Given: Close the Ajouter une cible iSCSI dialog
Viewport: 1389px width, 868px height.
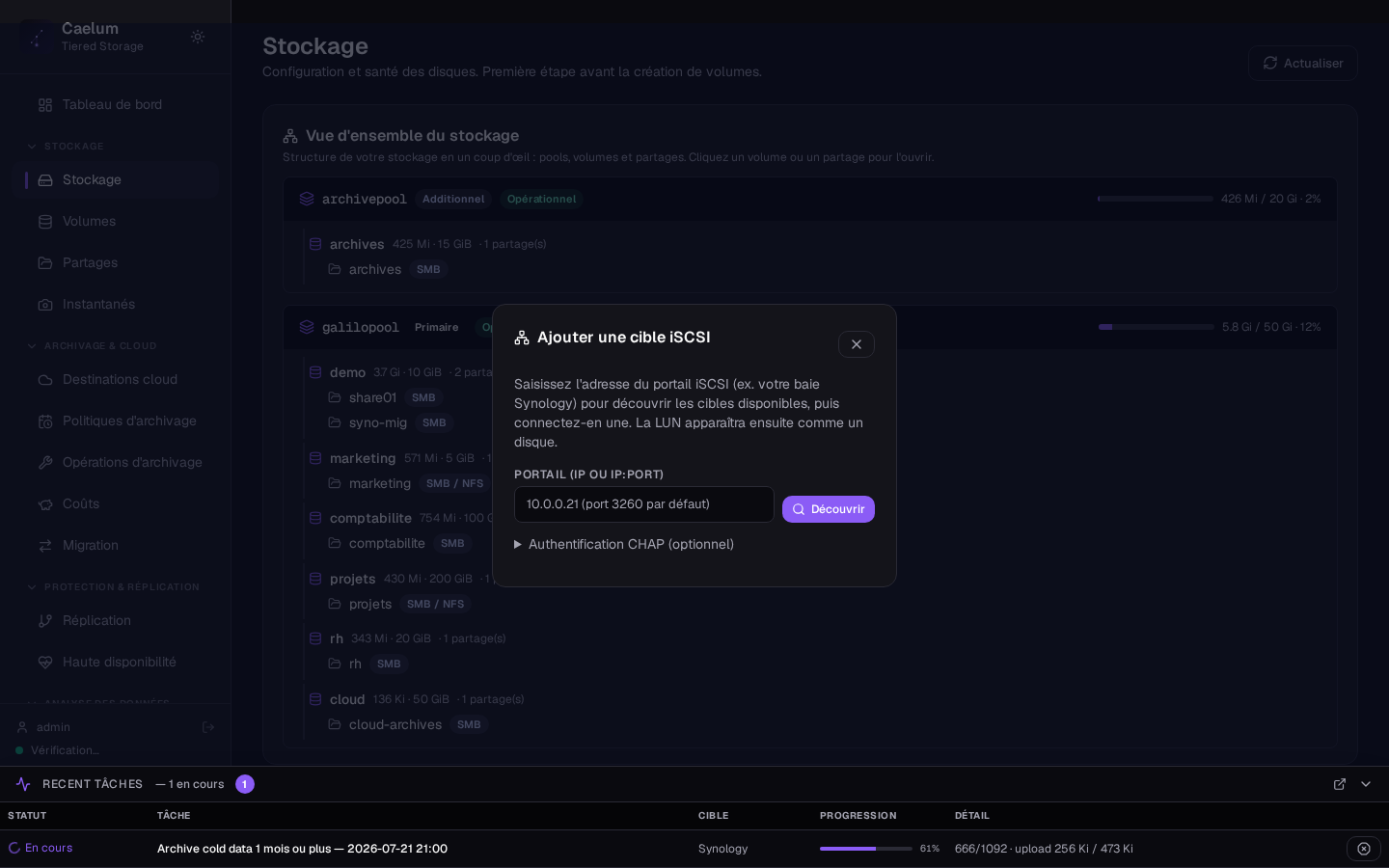Looking at the screenshot, I should 856,344.
